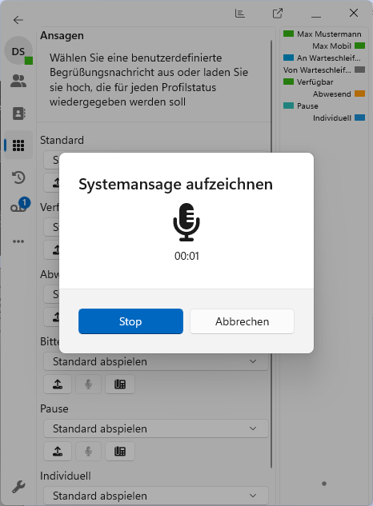Select the Von Warteschleif... entry
The width and height of the screenshot is (373, 506).
[x=317, y=70]
